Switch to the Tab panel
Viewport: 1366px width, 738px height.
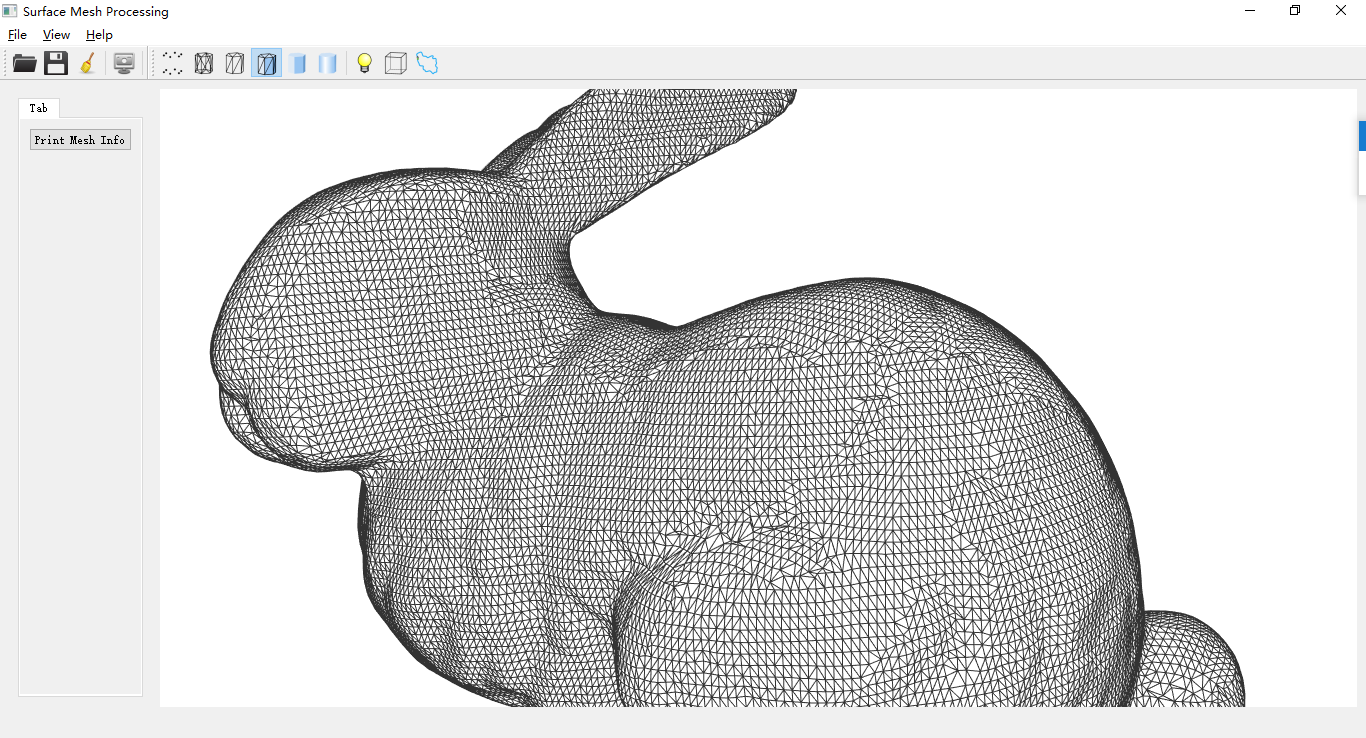38,108
